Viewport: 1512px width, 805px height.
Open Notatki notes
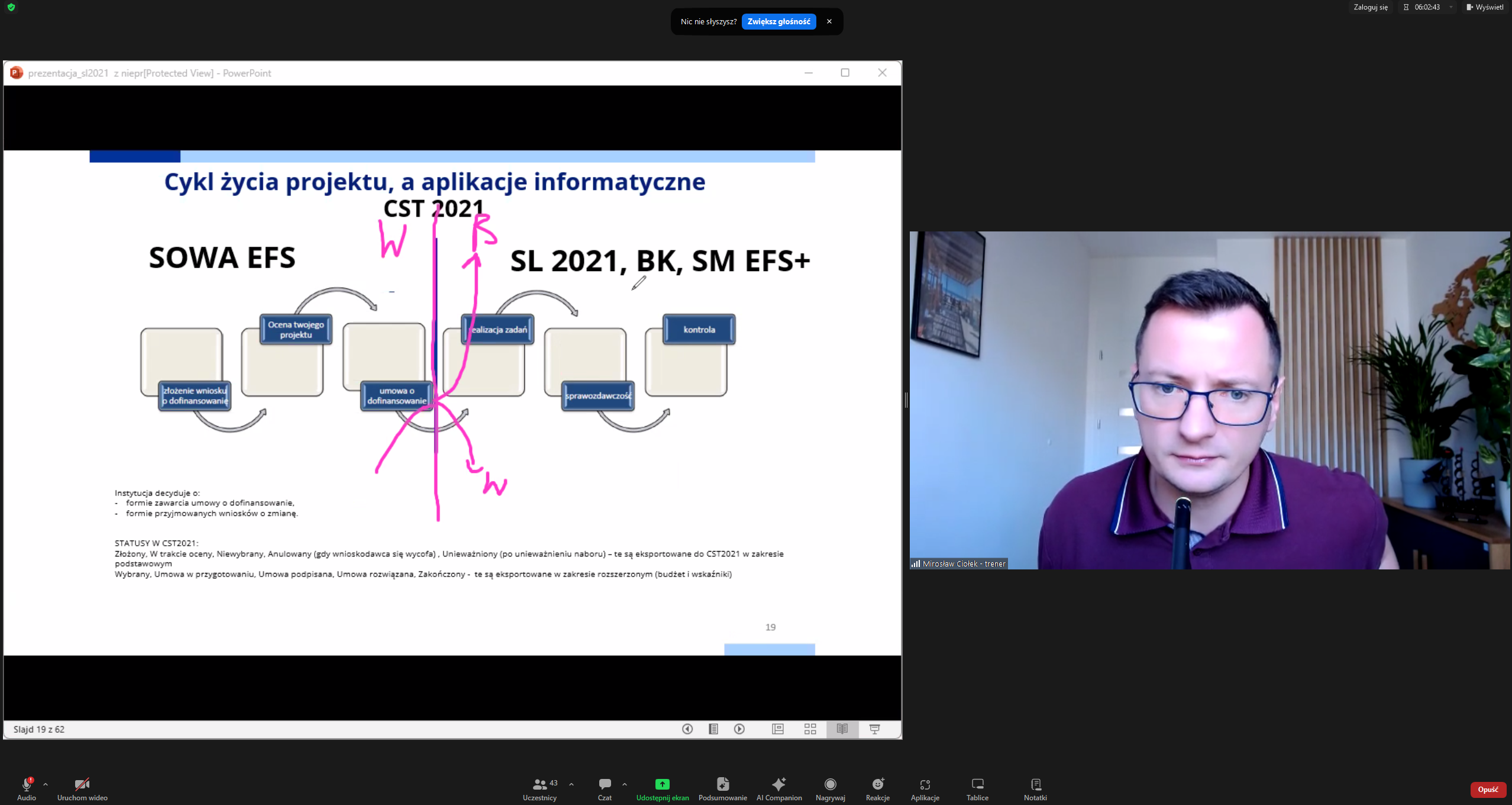pyautogui.click(x=1035, y=784)
